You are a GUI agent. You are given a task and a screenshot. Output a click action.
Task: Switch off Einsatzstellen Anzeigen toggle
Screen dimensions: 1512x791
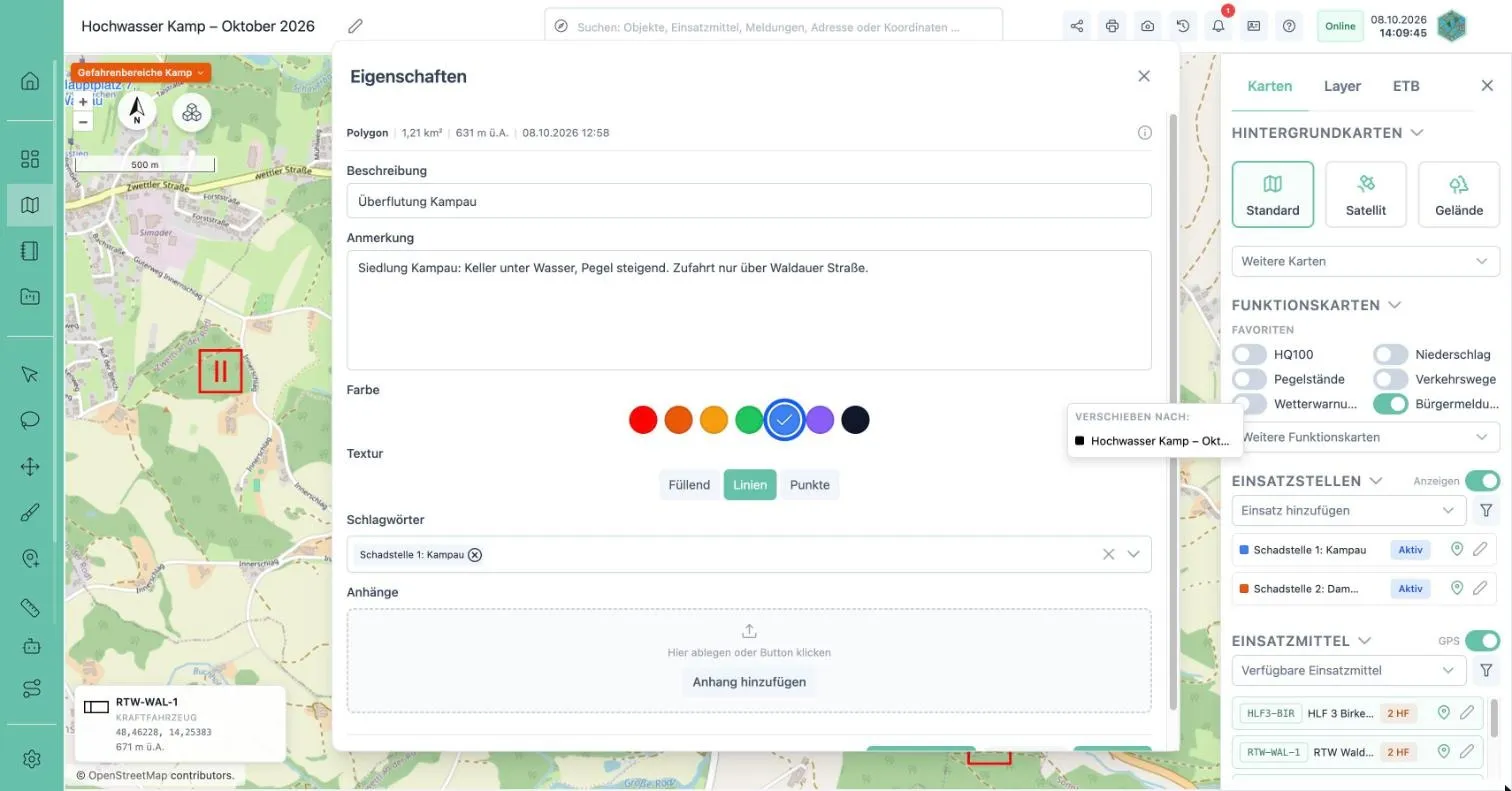point(1483,480)
